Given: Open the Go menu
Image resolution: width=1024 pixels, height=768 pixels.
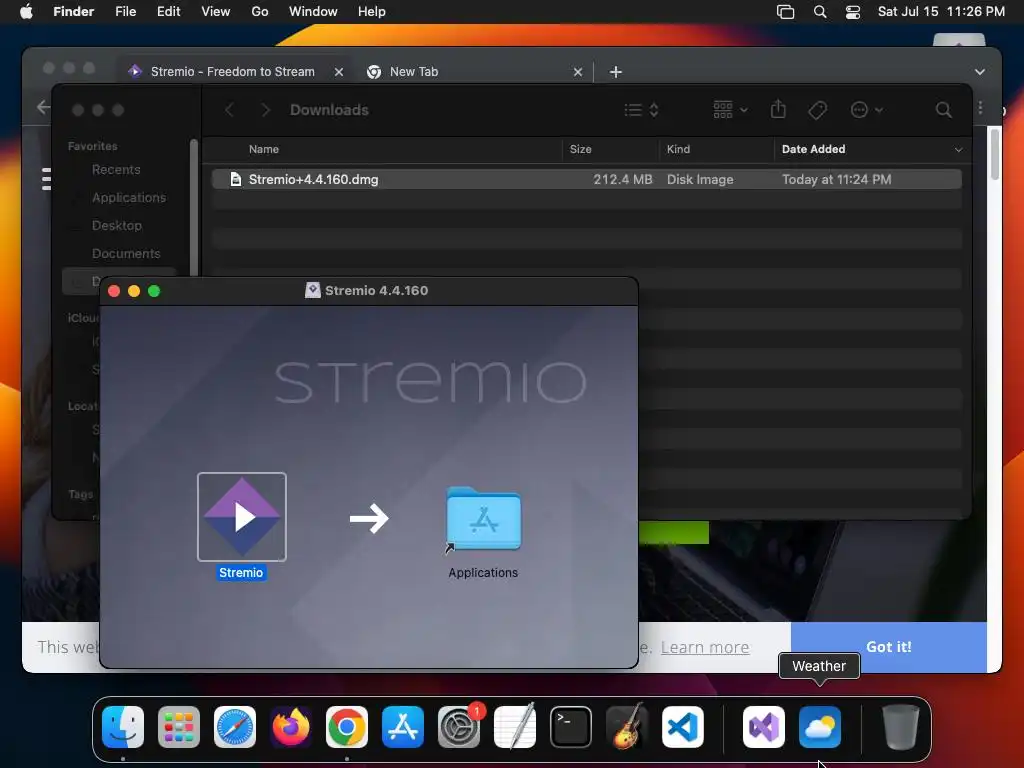Looking at the screenshot, I should [x=260, y=12].
